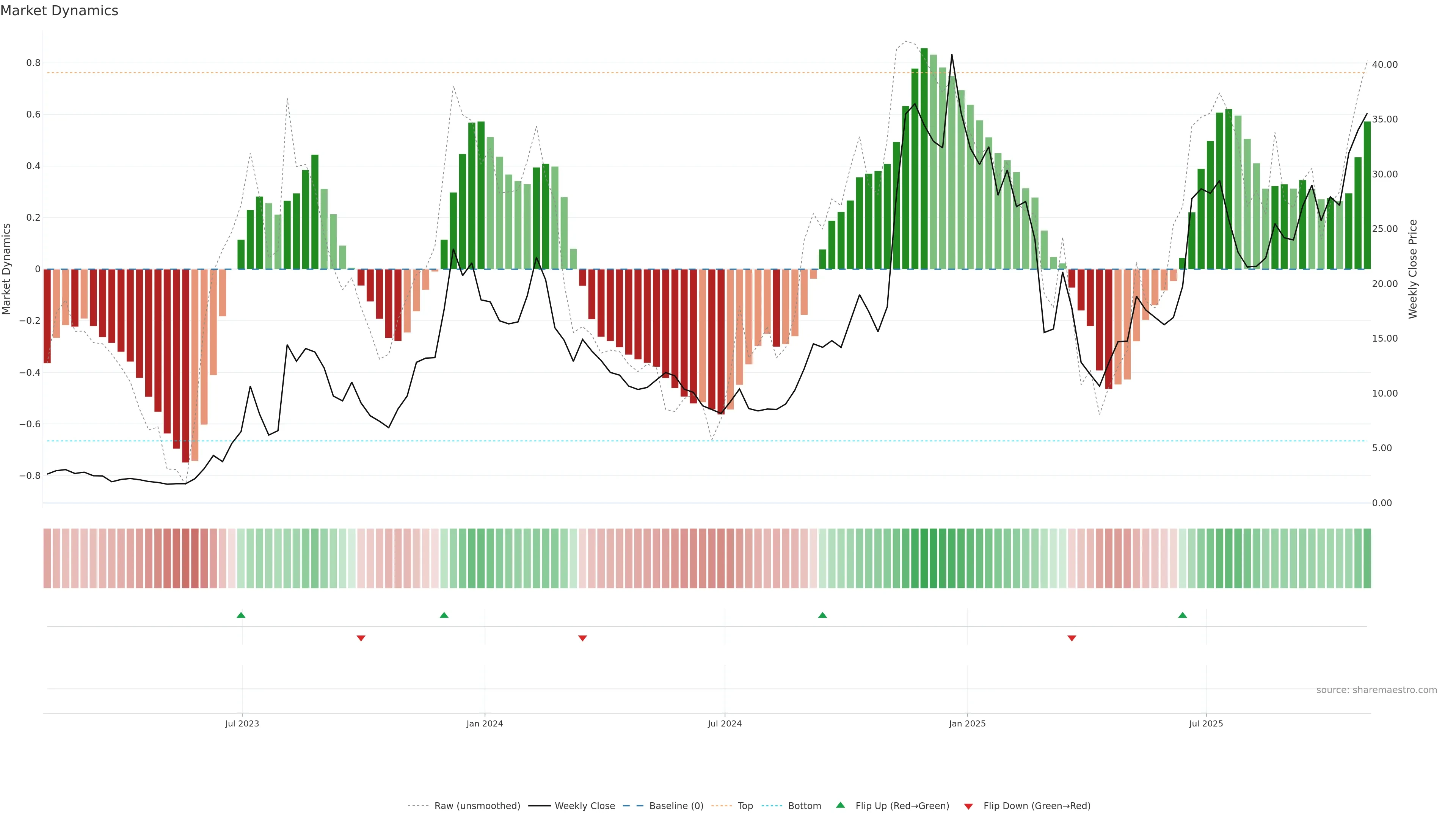Viewport: 1456px width, 819px height.
Task: Toggle the Top threshold legend entry
Action: tap(745, 806)
